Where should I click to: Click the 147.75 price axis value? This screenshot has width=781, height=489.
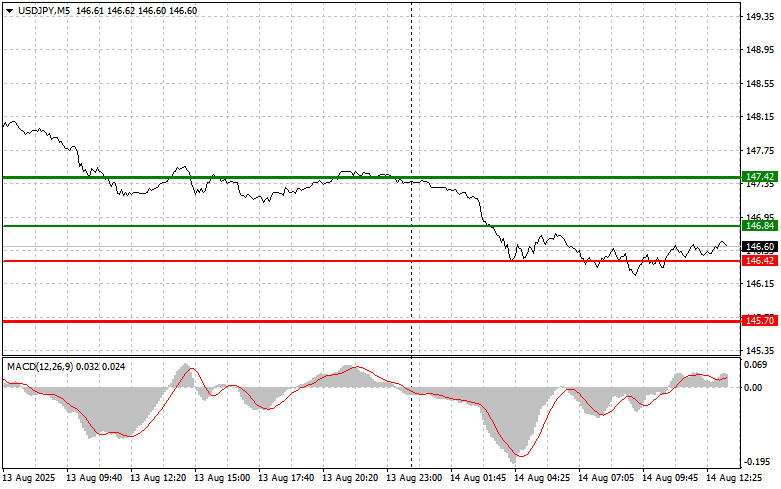point(760,150)
